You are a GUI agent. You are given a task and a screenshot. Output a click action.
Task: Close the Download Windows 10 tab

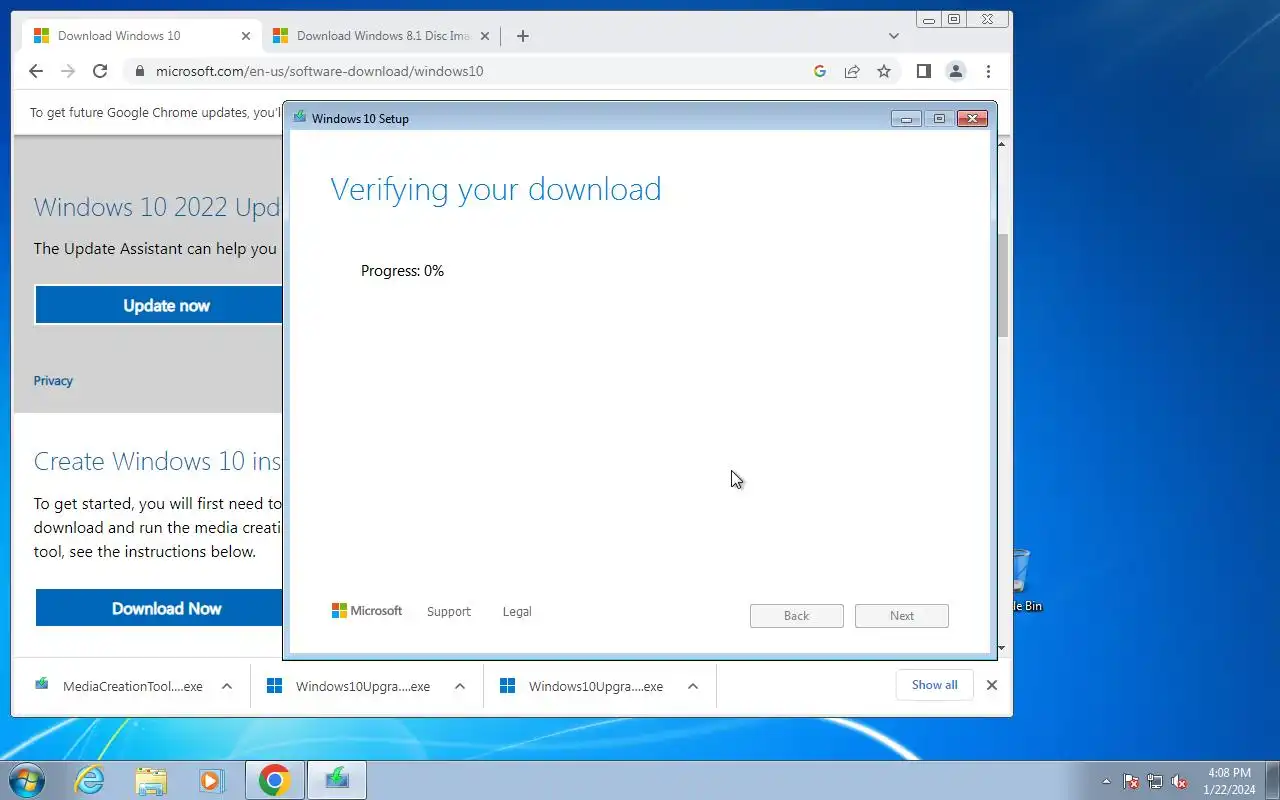click(x=246, y=36)
